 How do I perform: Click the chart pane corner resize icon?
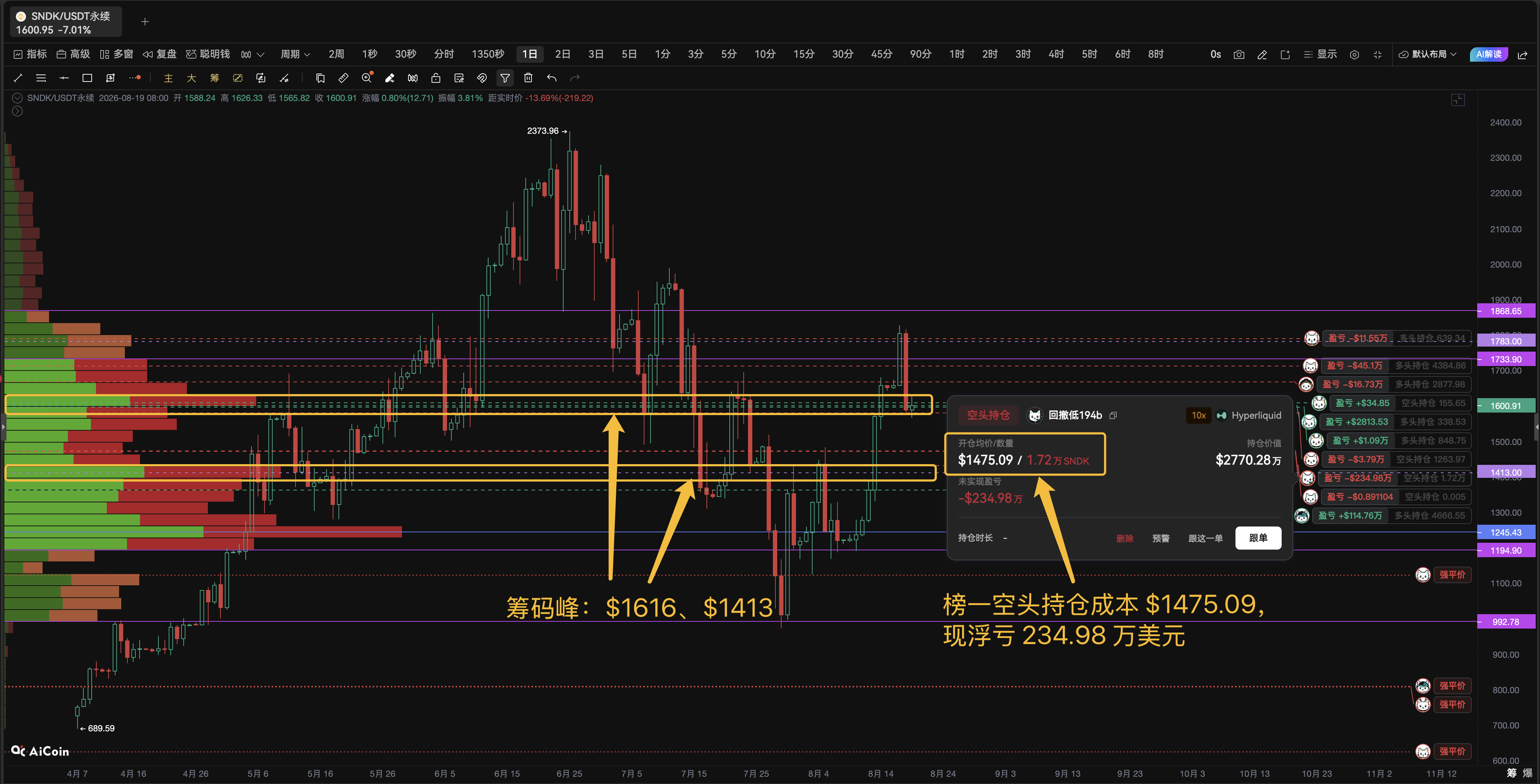click(x=1458, y=100)
